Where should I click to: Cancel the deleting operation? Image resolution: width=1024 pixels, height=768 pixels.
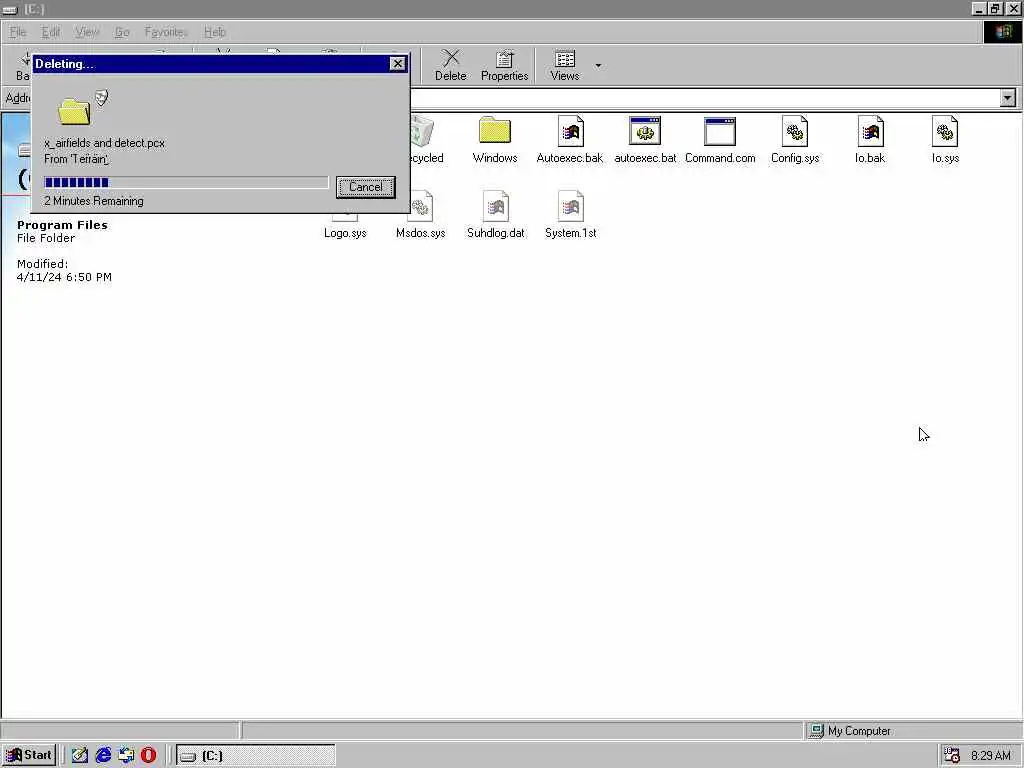click(366, 187)
